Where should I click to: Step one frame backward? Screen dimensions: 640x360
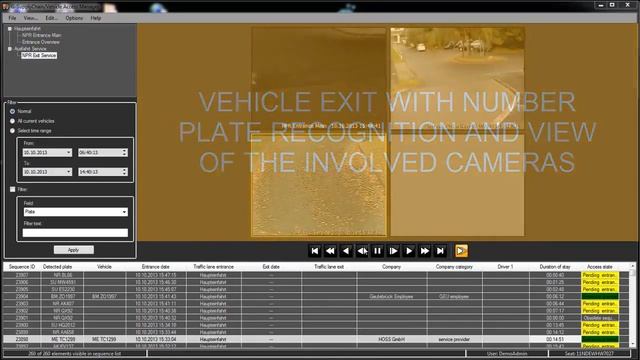[x=362, y=251]
